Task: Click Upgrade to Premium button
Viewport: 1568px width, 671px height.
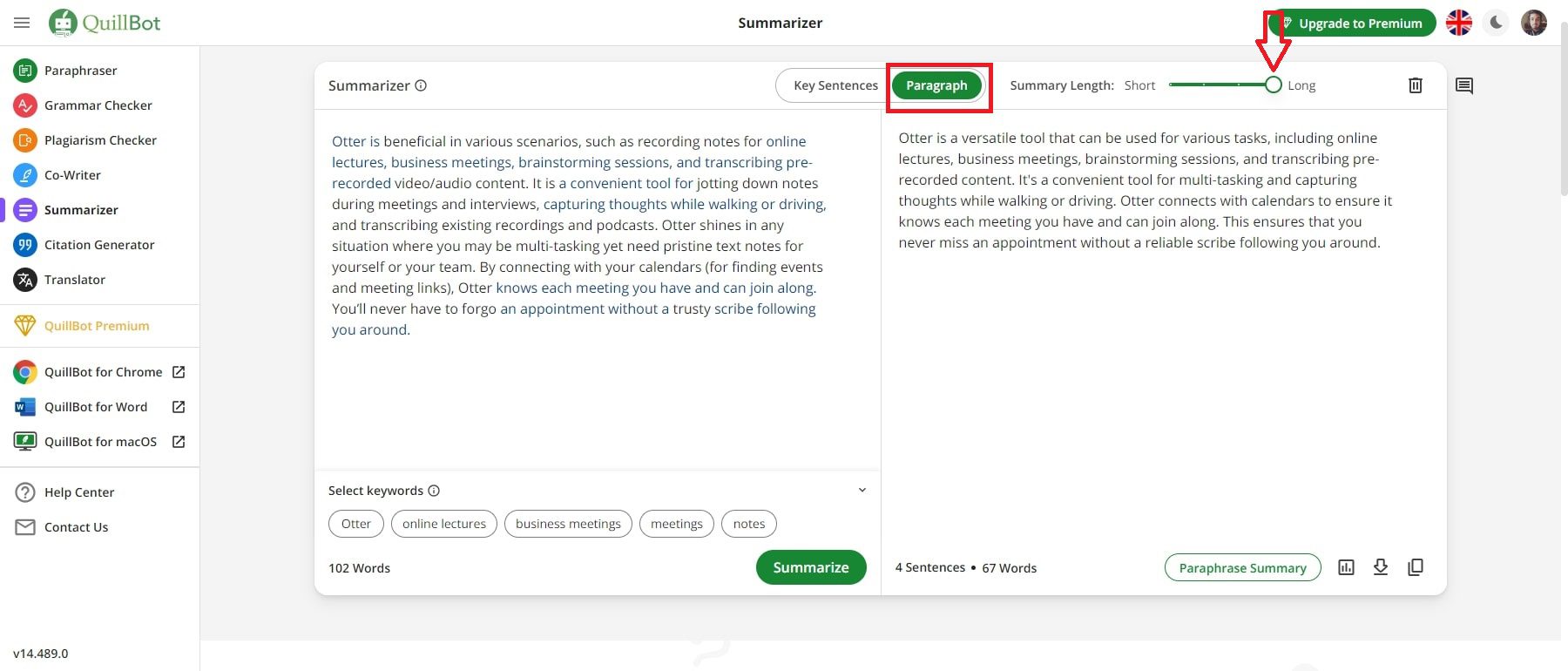Action: (x=1352, y=24)
